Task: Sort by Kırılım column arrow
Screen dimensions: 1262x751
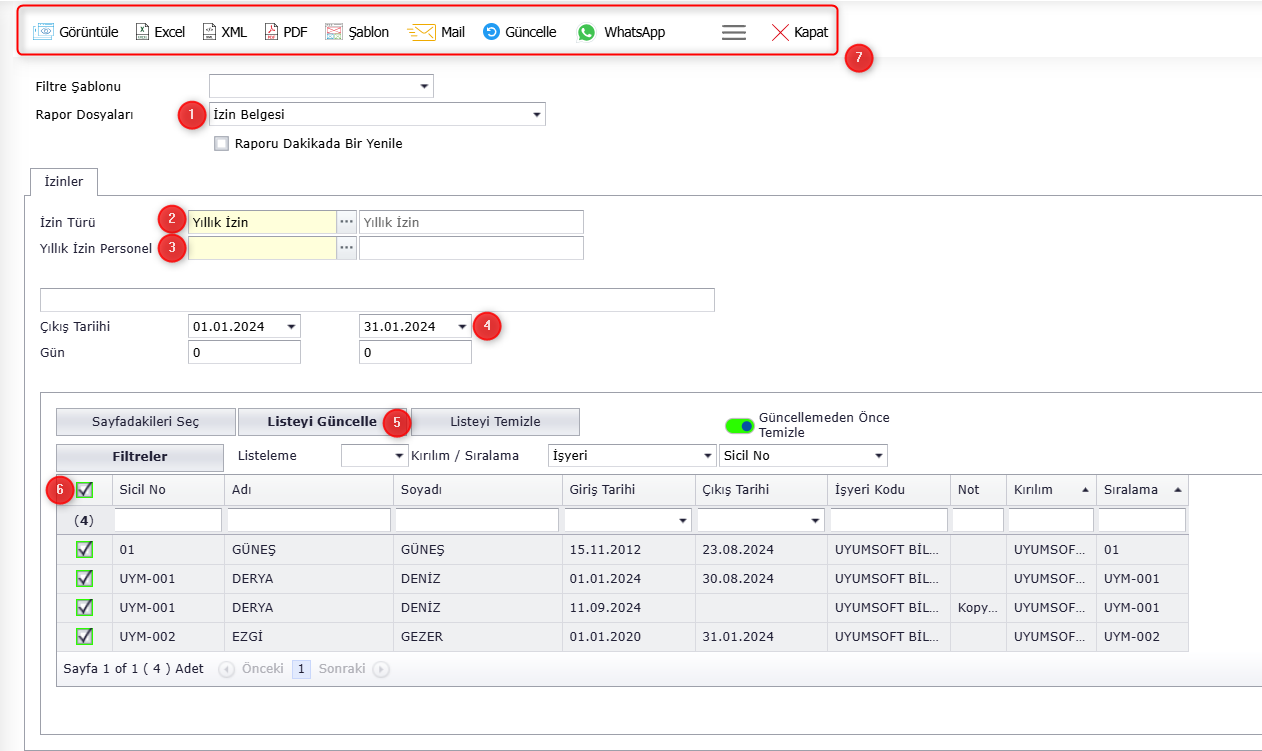Action: pyautogui.click(x=1085, y=490)
